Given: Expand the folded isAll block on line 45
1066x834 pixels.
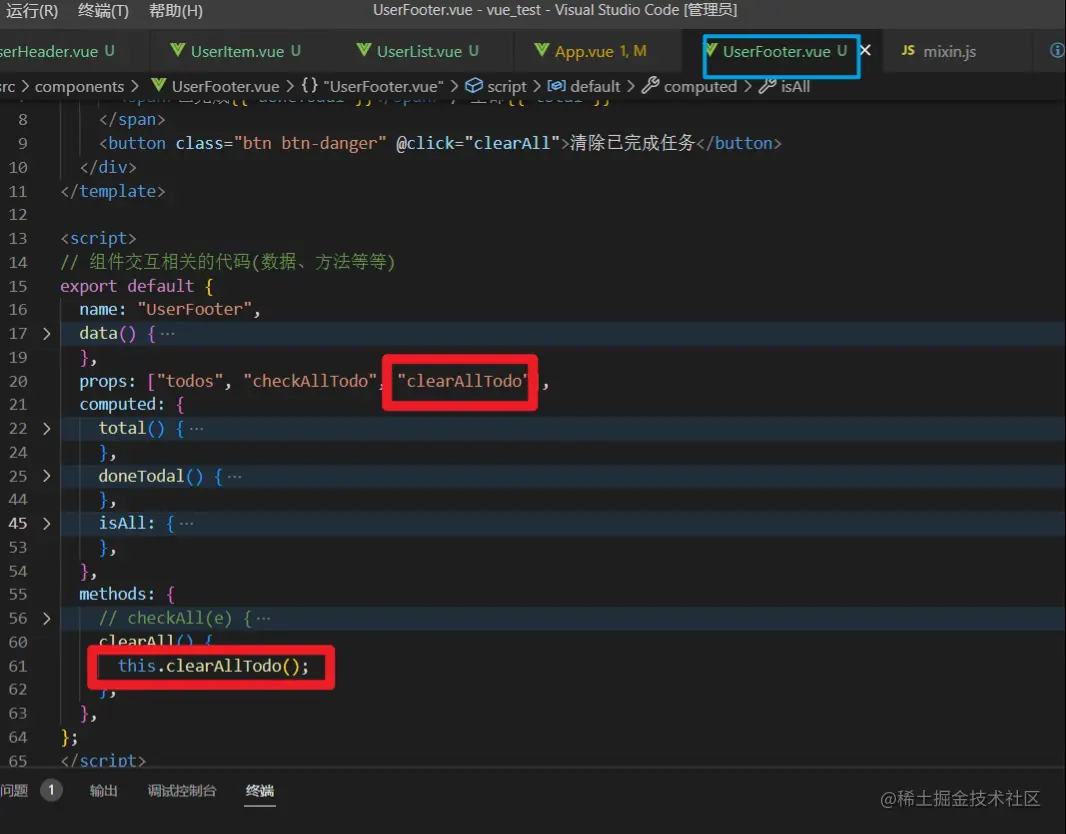Looking at the screenshot, I should pos(46,523).
